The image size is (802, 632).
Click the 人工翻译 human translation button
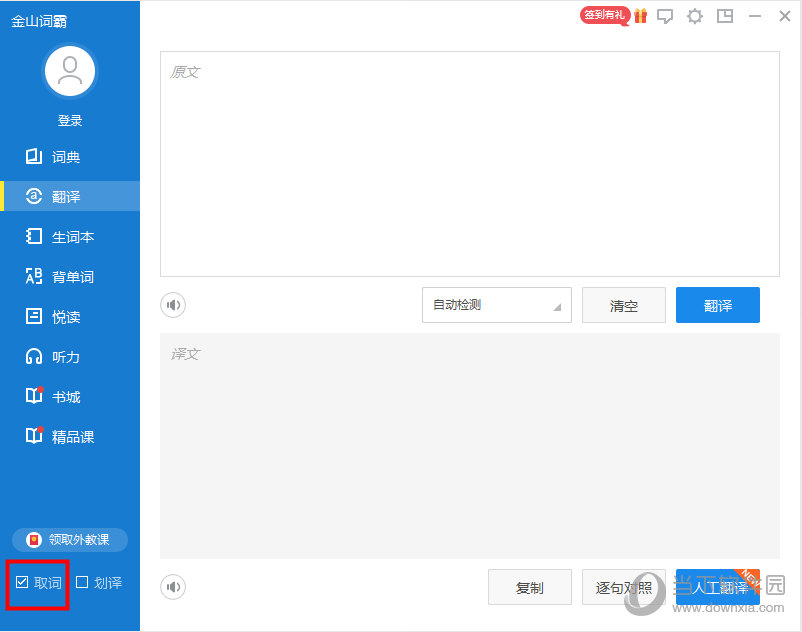(718, 587)
